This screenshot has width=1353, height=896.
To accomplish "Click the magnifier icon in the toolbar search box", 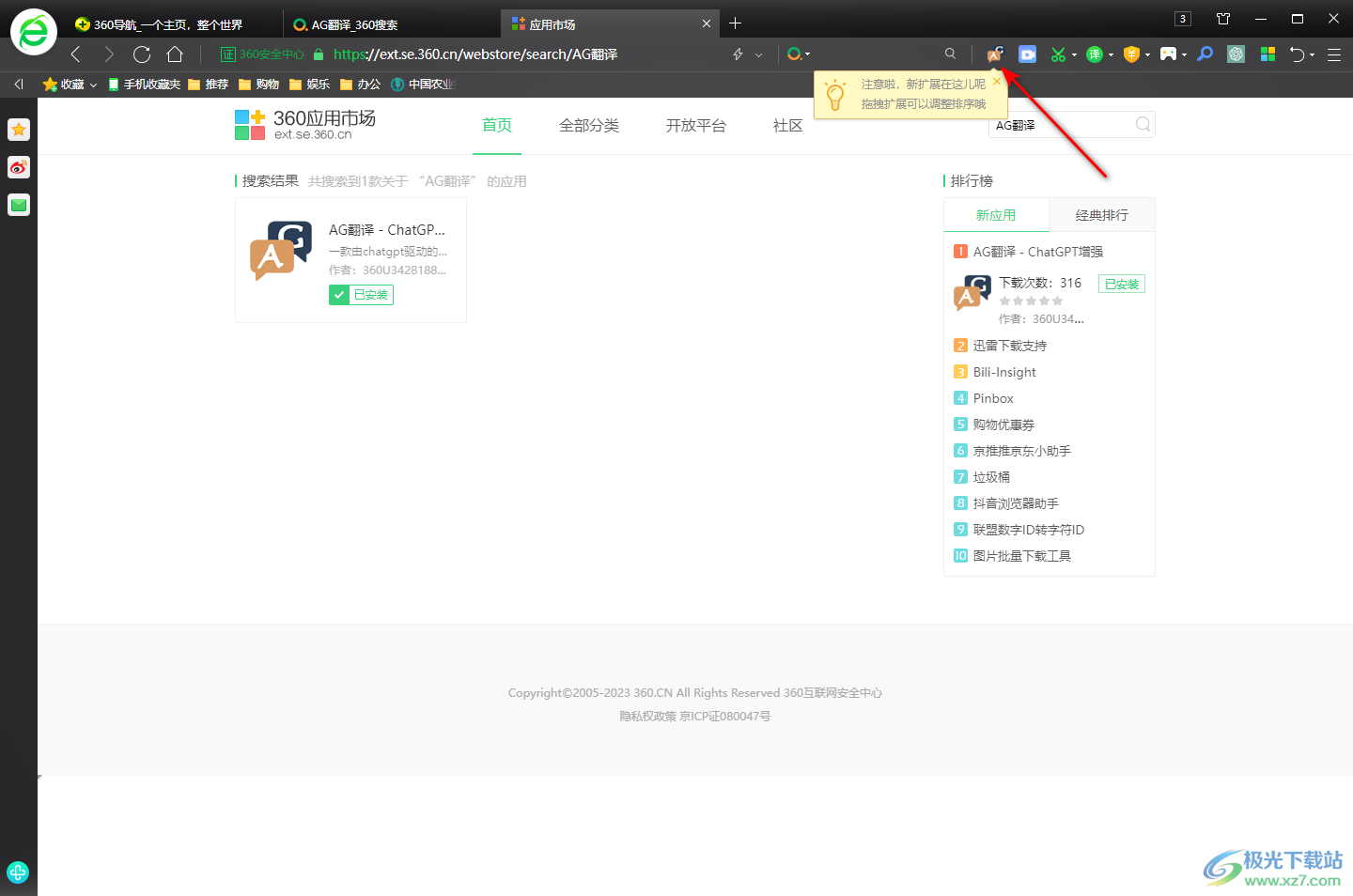I will click(951, 54).
